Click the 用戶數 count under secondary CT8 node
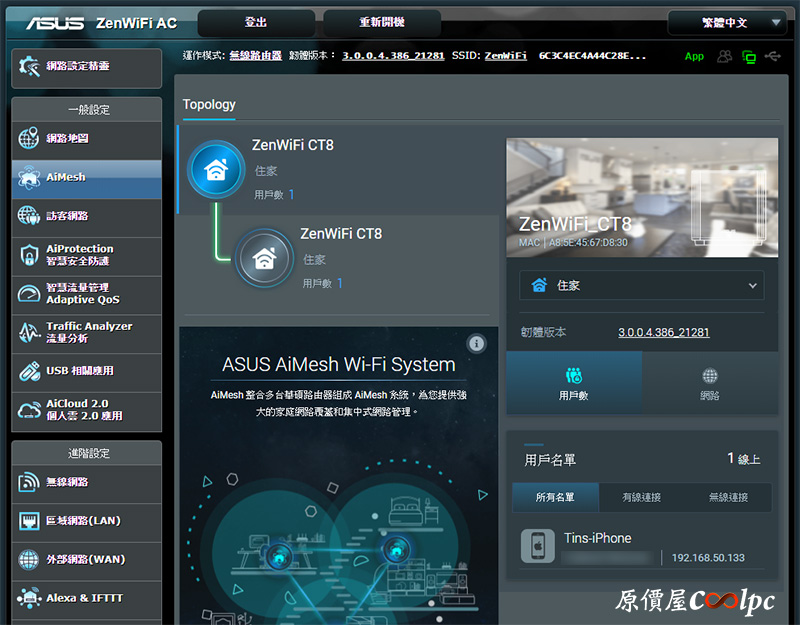 pyautogui.click(x=322, y=283)
